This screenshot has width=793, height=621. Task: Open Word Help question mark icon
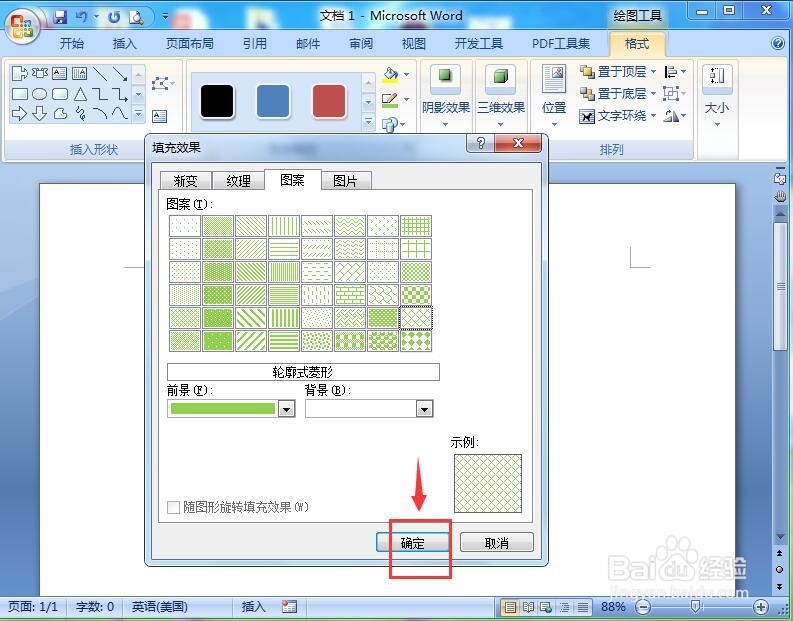pos(778,43)
